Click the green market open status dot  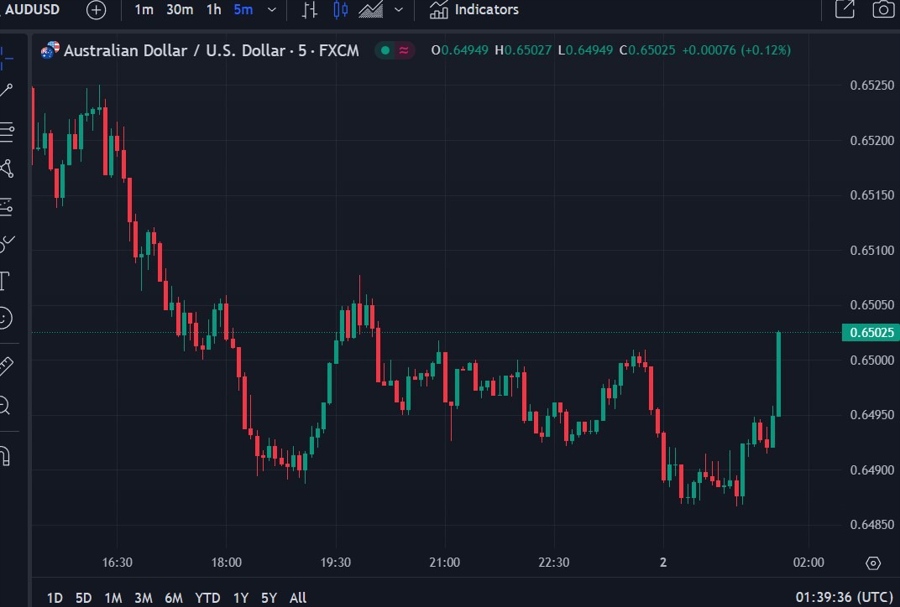point(386,50)
